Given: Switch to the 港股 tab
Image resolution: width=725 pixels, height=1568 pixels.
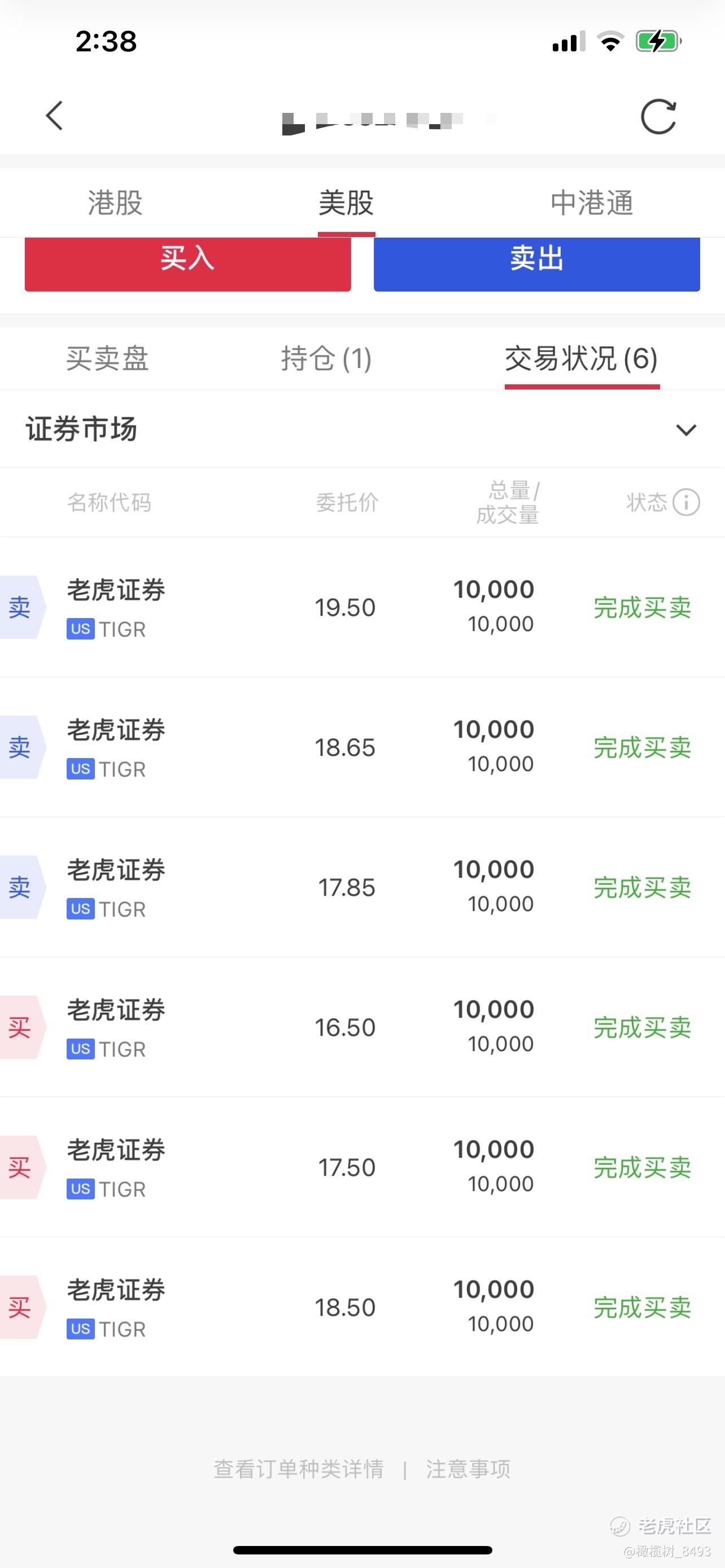Looking at the screenshot, I should [115, 203].
